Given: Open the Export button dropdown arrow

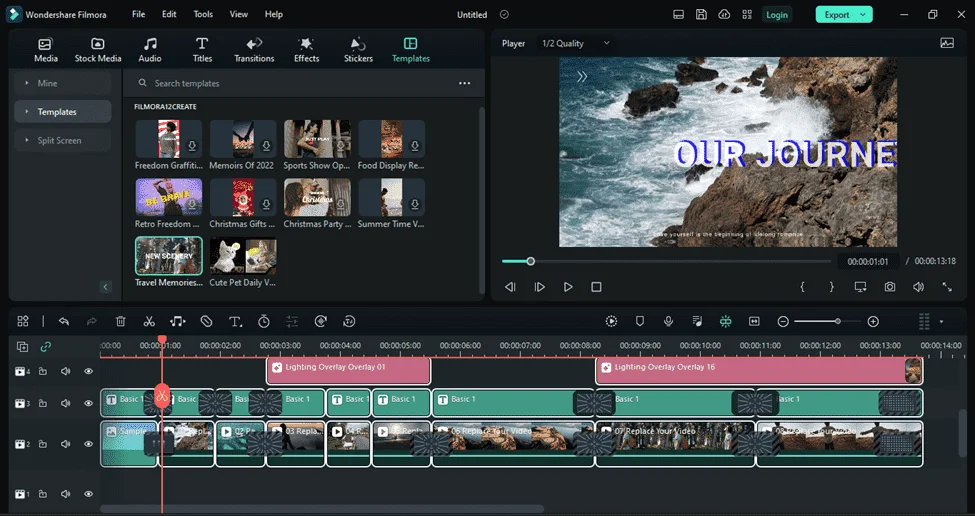Looking at the screenshot, I should [862, 15].
